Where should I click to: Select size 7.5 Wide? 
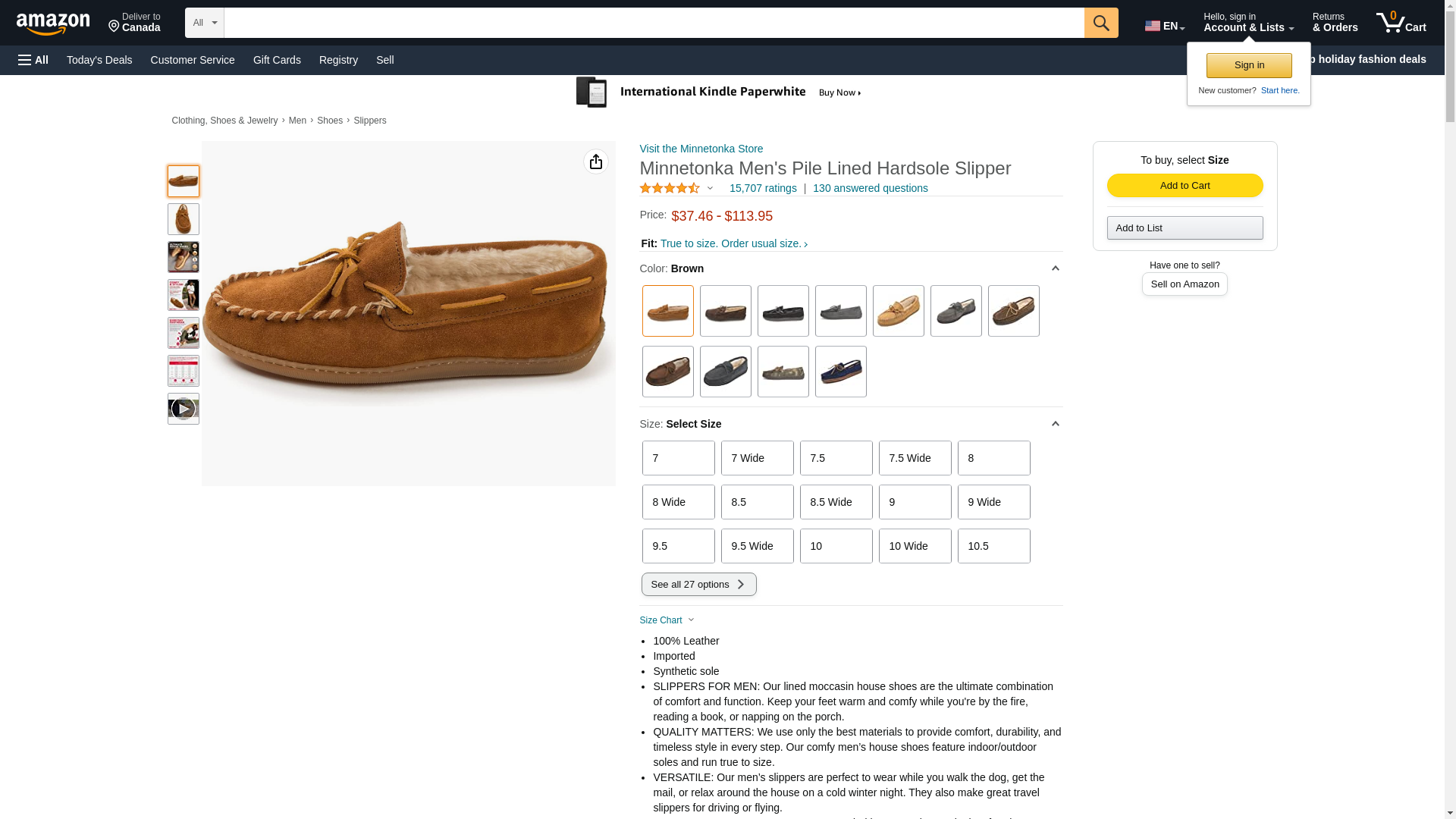tap(915, 458)
